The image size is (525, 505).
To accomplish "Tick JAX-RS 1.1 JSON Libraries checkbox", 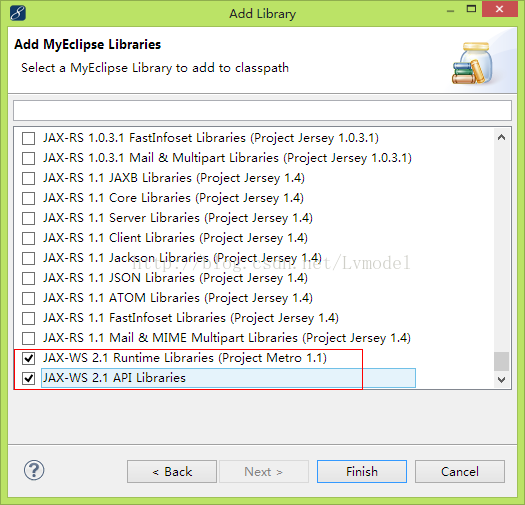I will (28, 278).
